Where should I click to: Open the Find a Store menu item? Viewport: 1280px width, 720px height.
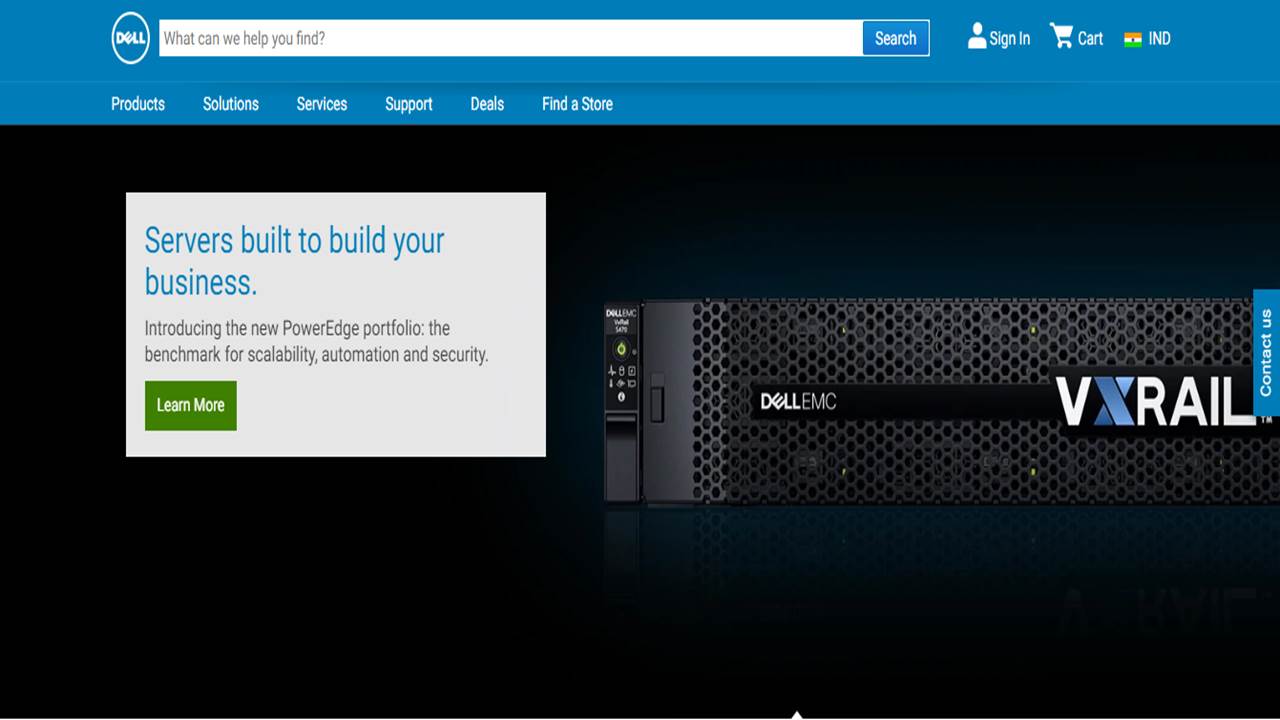[577, 104]
